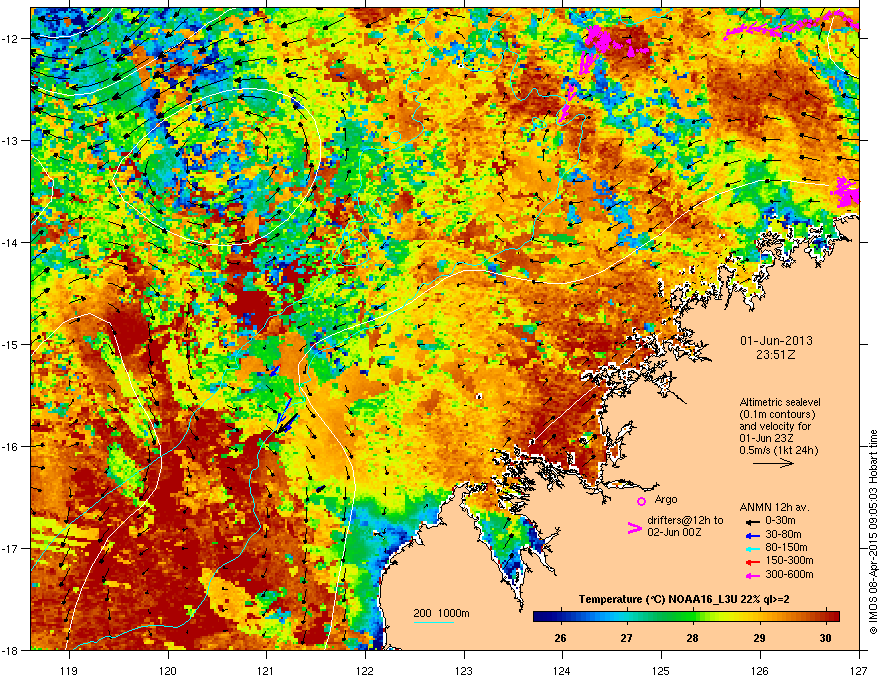Click the longitude axis label '127'
This screenshot has width=880, height=680.
pos(859,670)
